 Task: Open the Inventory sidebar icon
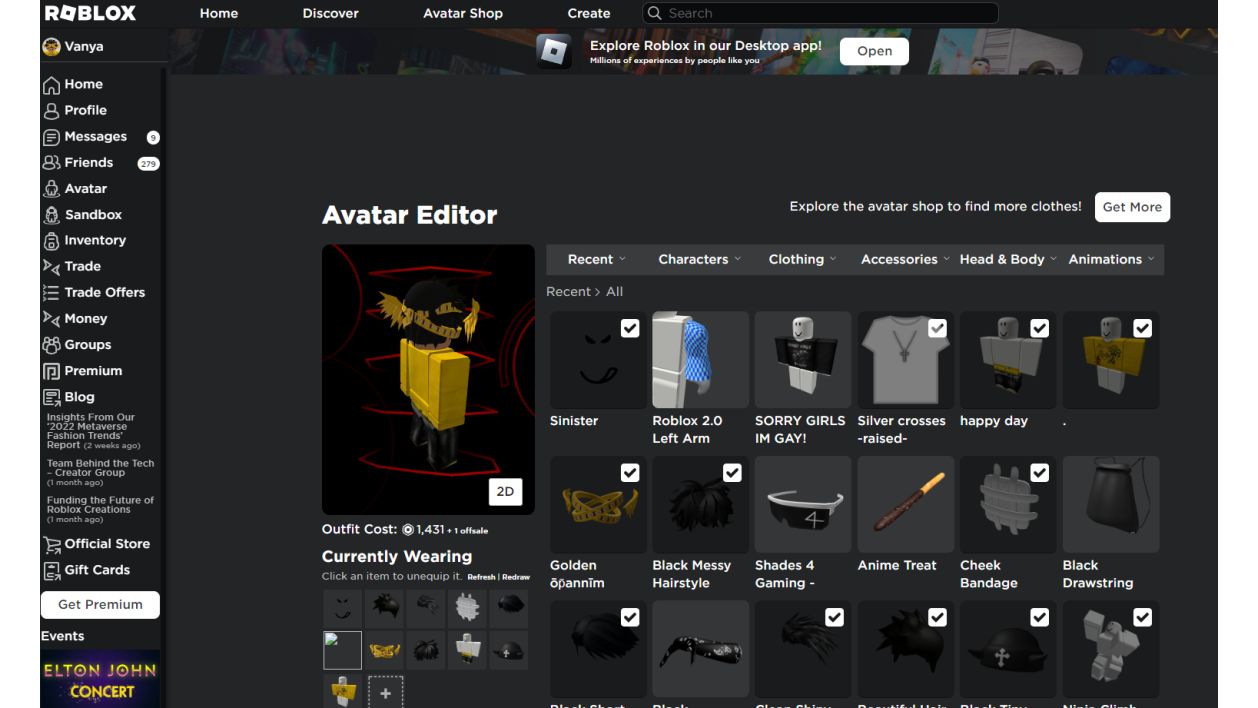pos(51,241)
